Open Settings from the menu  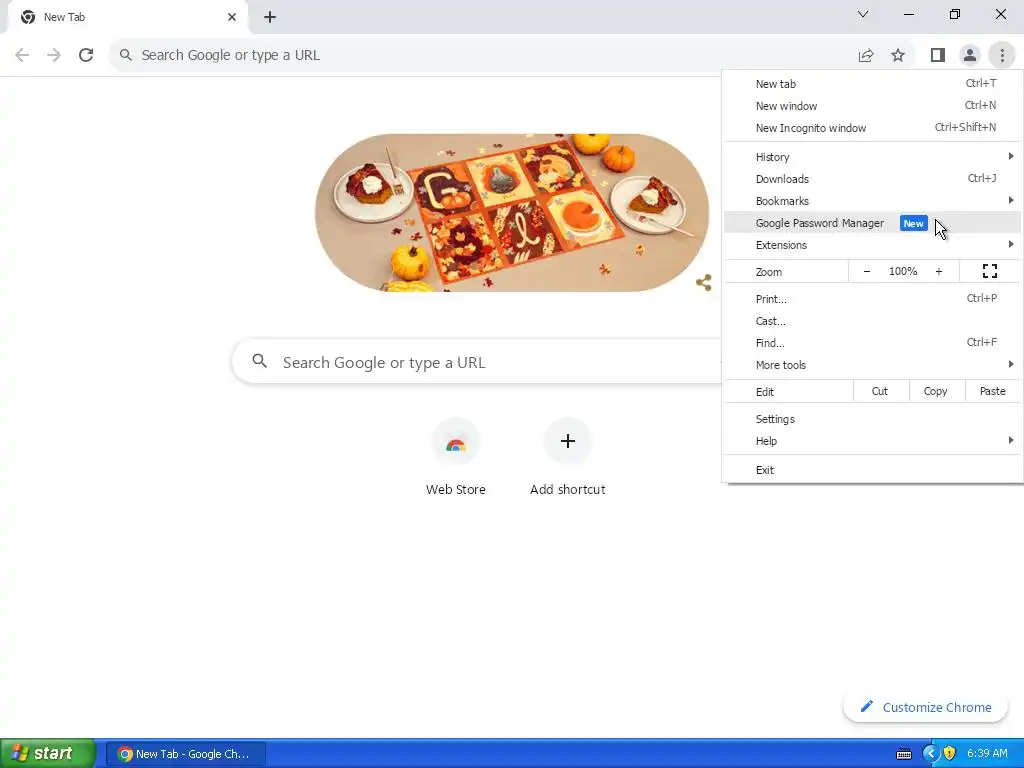(872, 419)
